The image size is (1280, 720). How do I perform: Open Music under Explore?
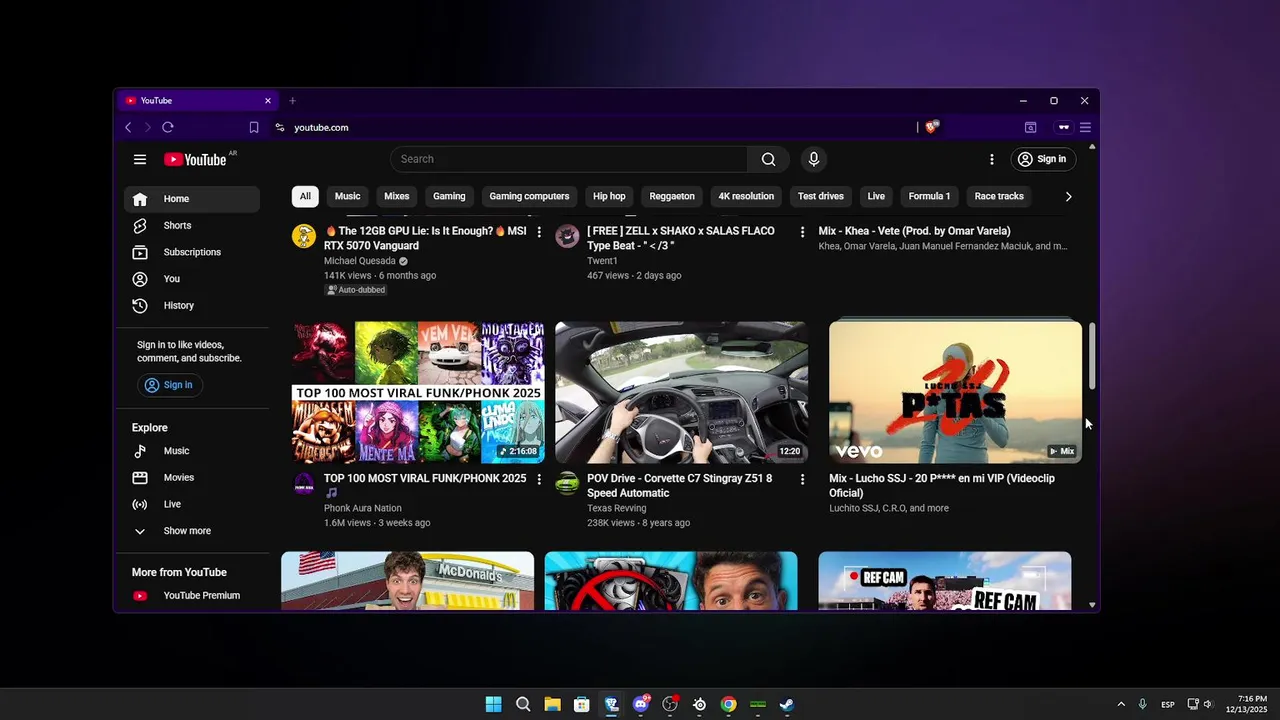192,451
